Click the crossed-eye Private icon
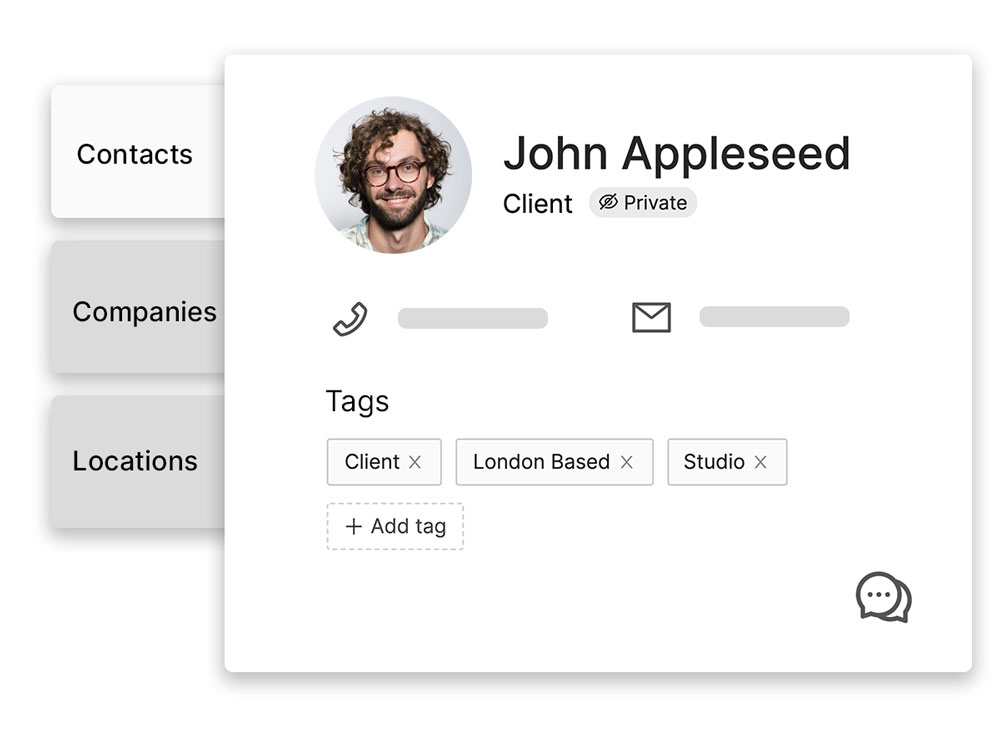1000x750 pixels. [608, 202]
